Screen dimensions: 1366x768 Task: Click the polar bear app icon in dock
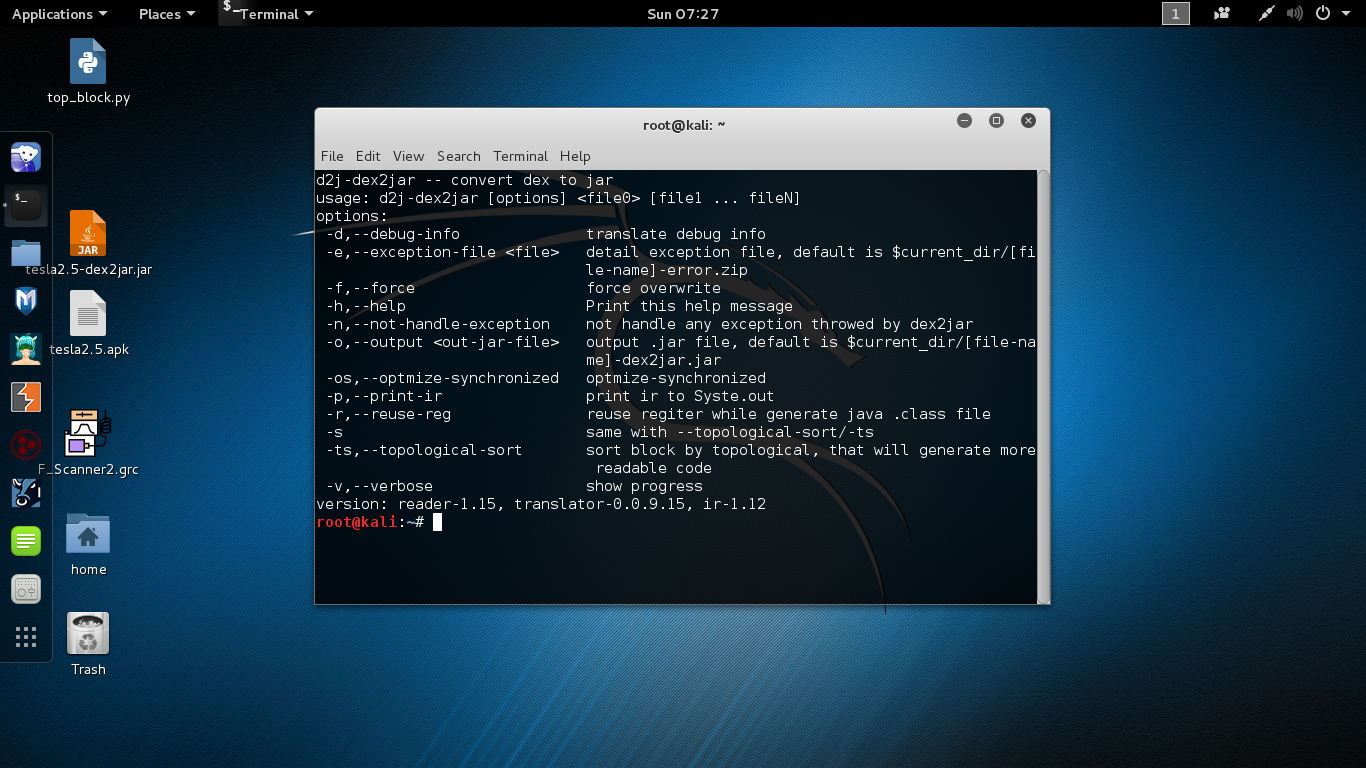[x=25, y=157]
